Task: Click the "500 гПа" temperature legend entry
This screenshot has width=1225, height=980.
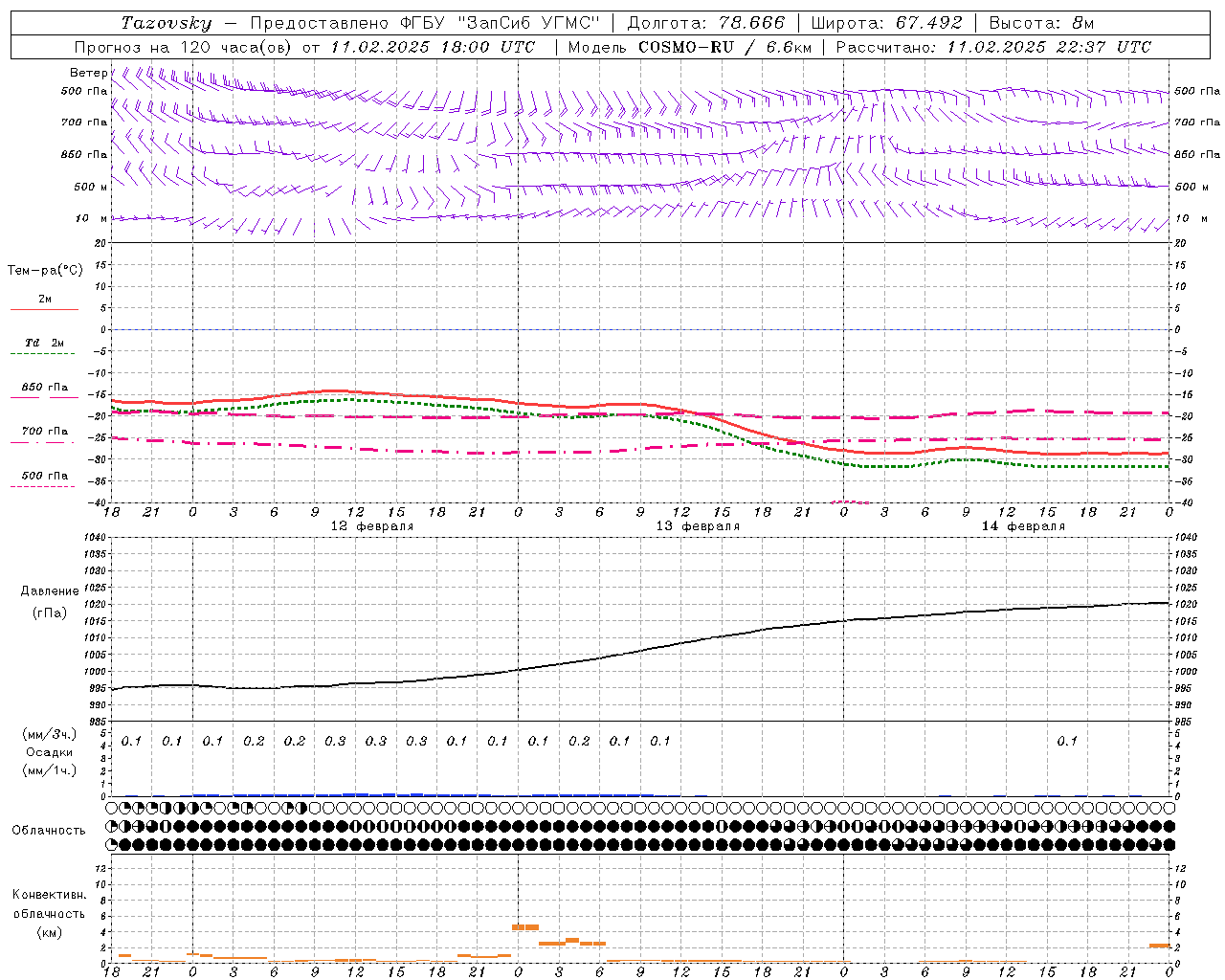Action: pos(45,476)
